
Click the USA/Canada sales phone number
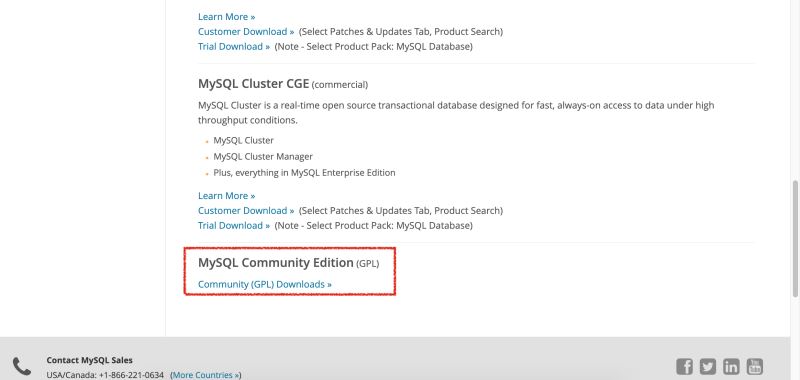pyautogui.click(x=131, y=375)
